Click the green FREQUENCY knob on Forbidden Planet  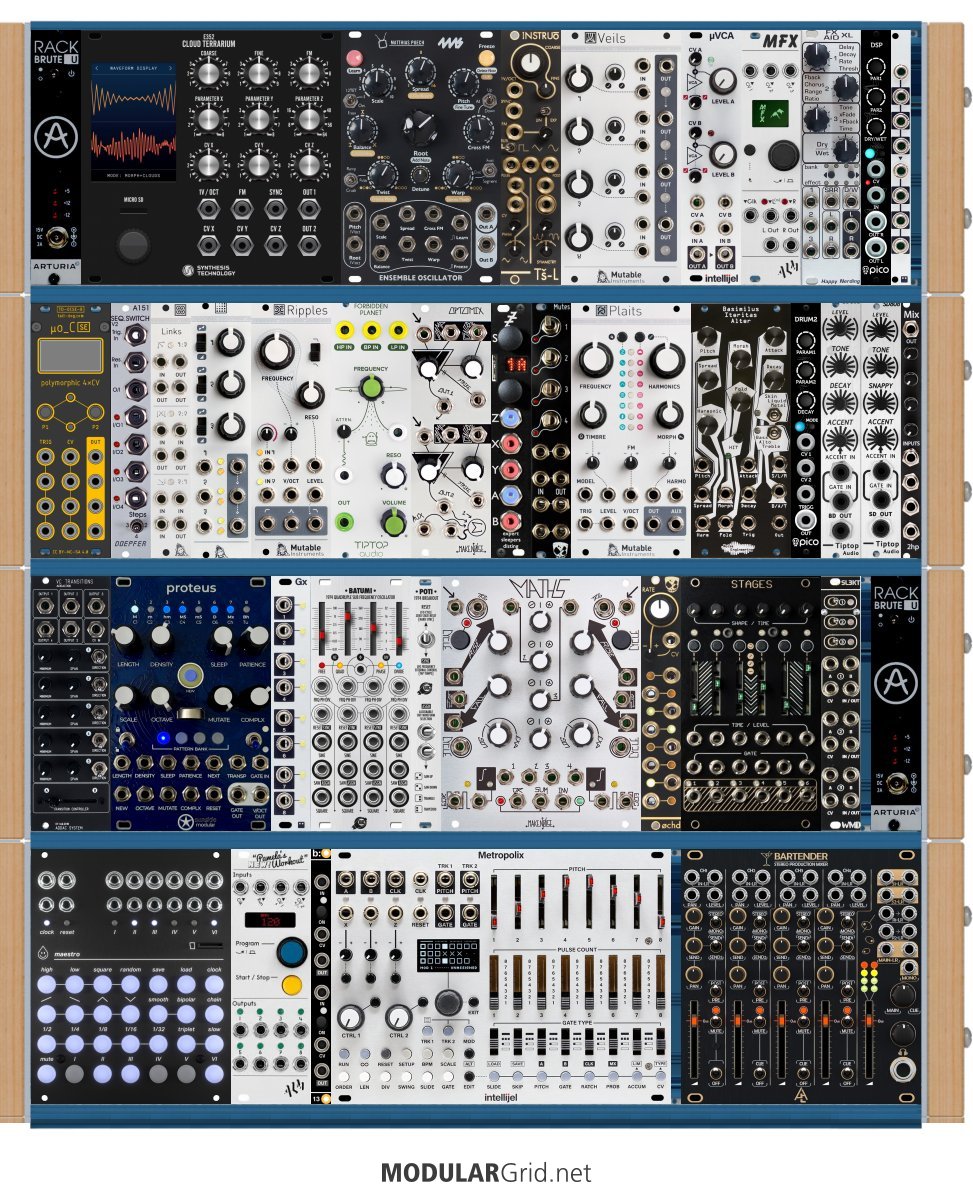(x=370, y=388)
